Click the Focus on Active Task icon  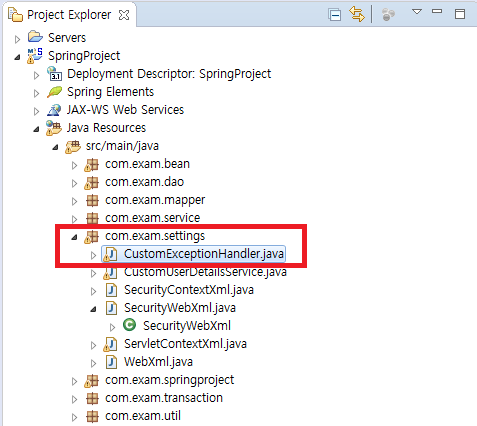pos(388,15)
